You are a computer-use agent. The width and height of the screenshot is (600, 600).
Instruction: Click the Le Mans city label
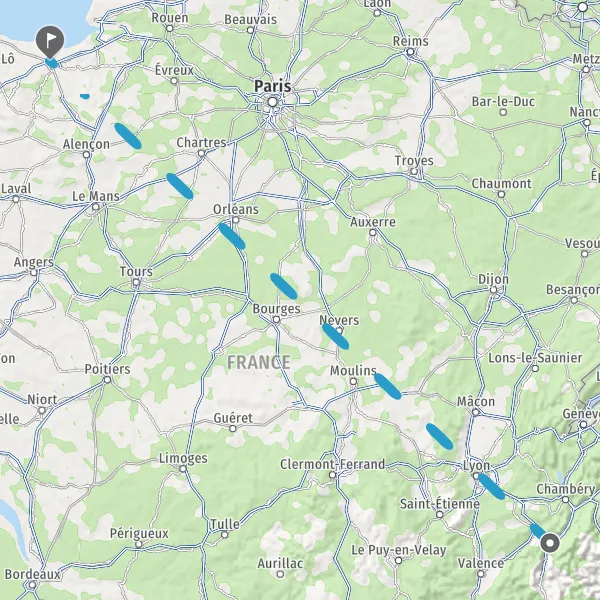pyautogui.click(x=96, y=196)
